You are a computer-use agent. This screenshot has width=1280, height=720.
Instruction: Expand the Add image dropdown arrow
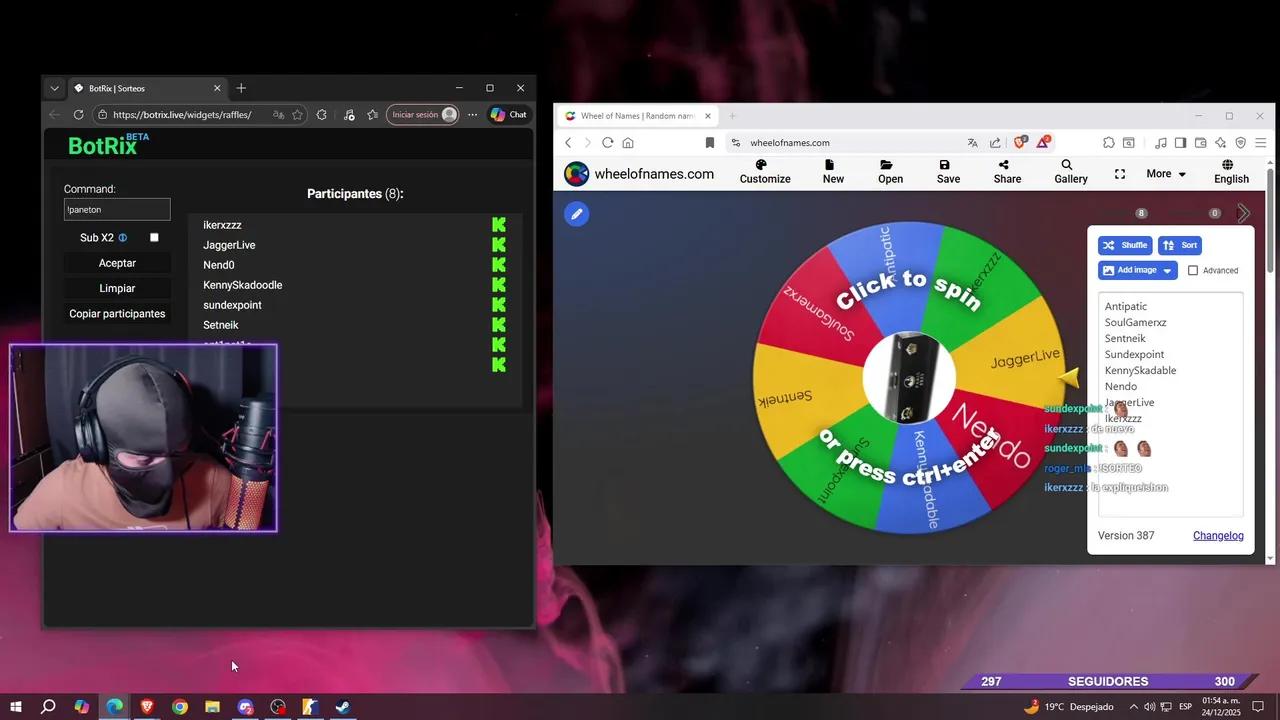tap(1167, 271)
